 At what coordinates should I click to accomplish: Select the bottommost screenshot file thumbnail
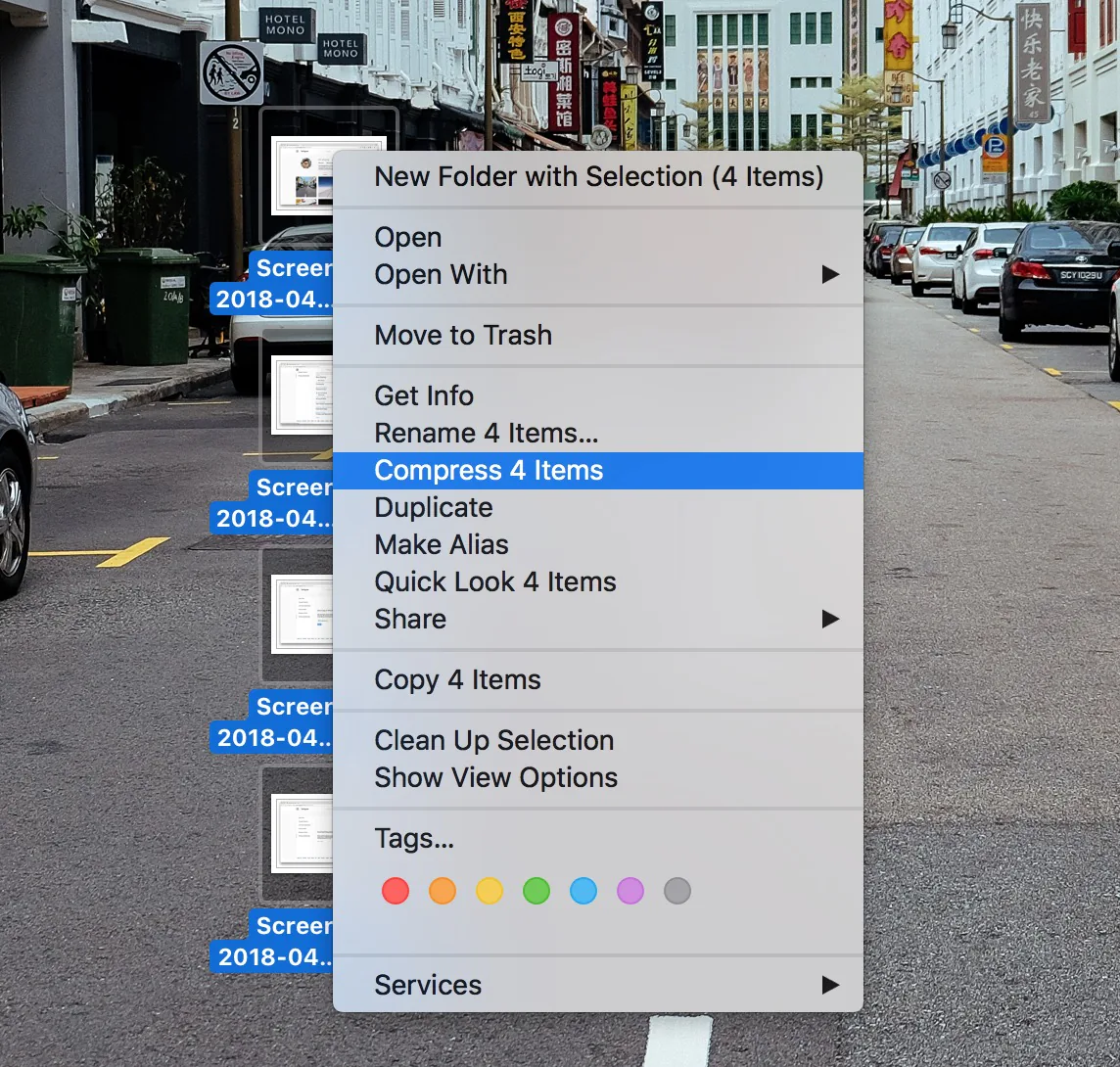pos(303,833)
